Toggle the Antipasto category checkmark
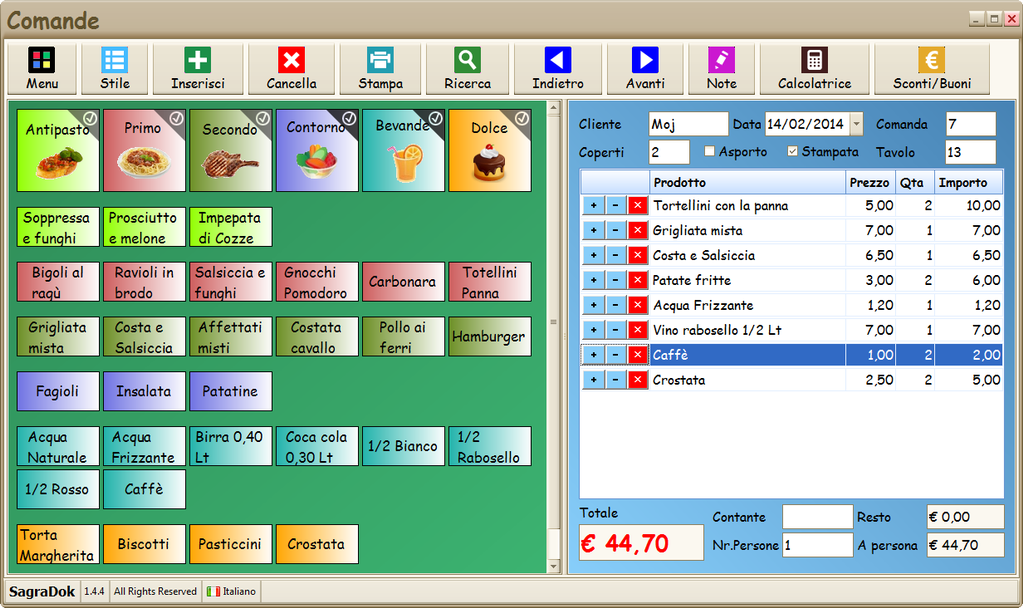Image resolution: width=1023 pixels, height=608 pixels. [x=90, y=119]
